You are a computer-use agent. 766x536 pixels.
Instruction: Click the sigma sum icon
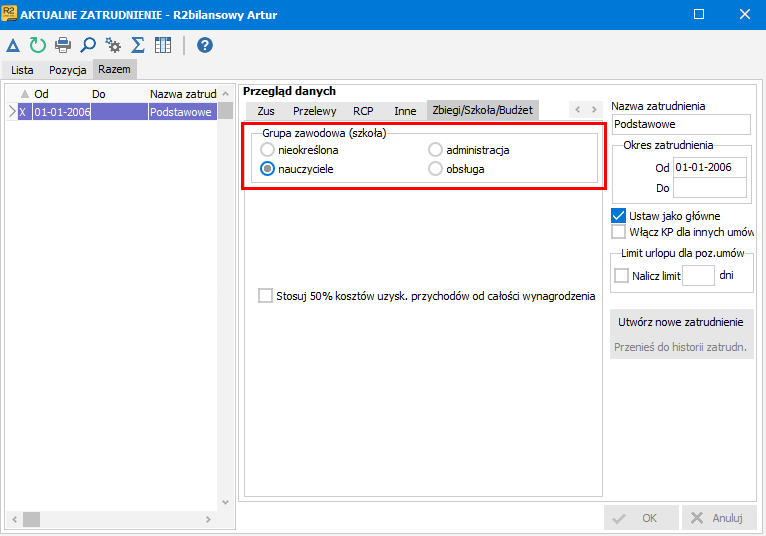138,45
